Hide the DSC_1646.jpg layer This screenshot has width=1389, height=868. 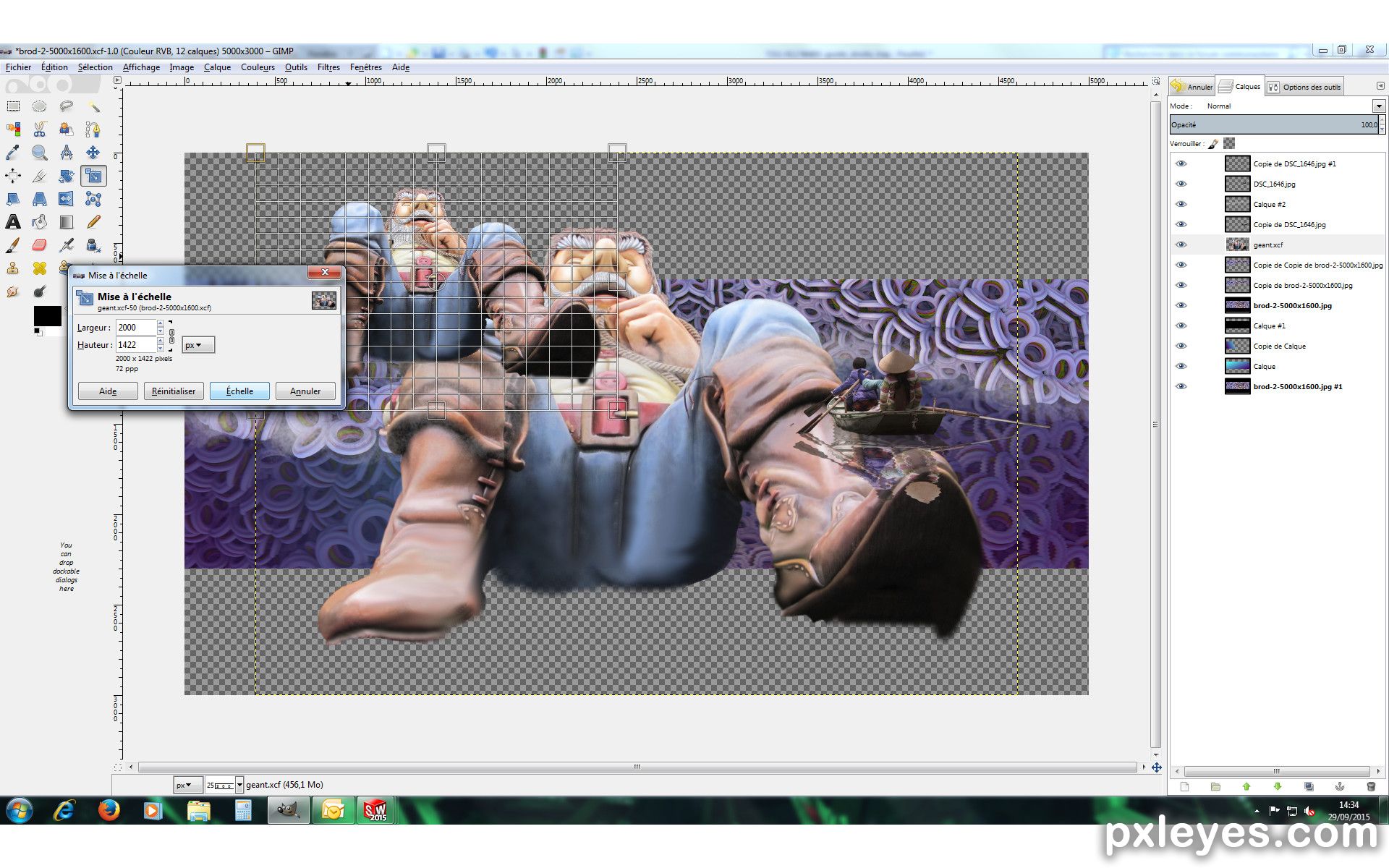(1181, 184)
